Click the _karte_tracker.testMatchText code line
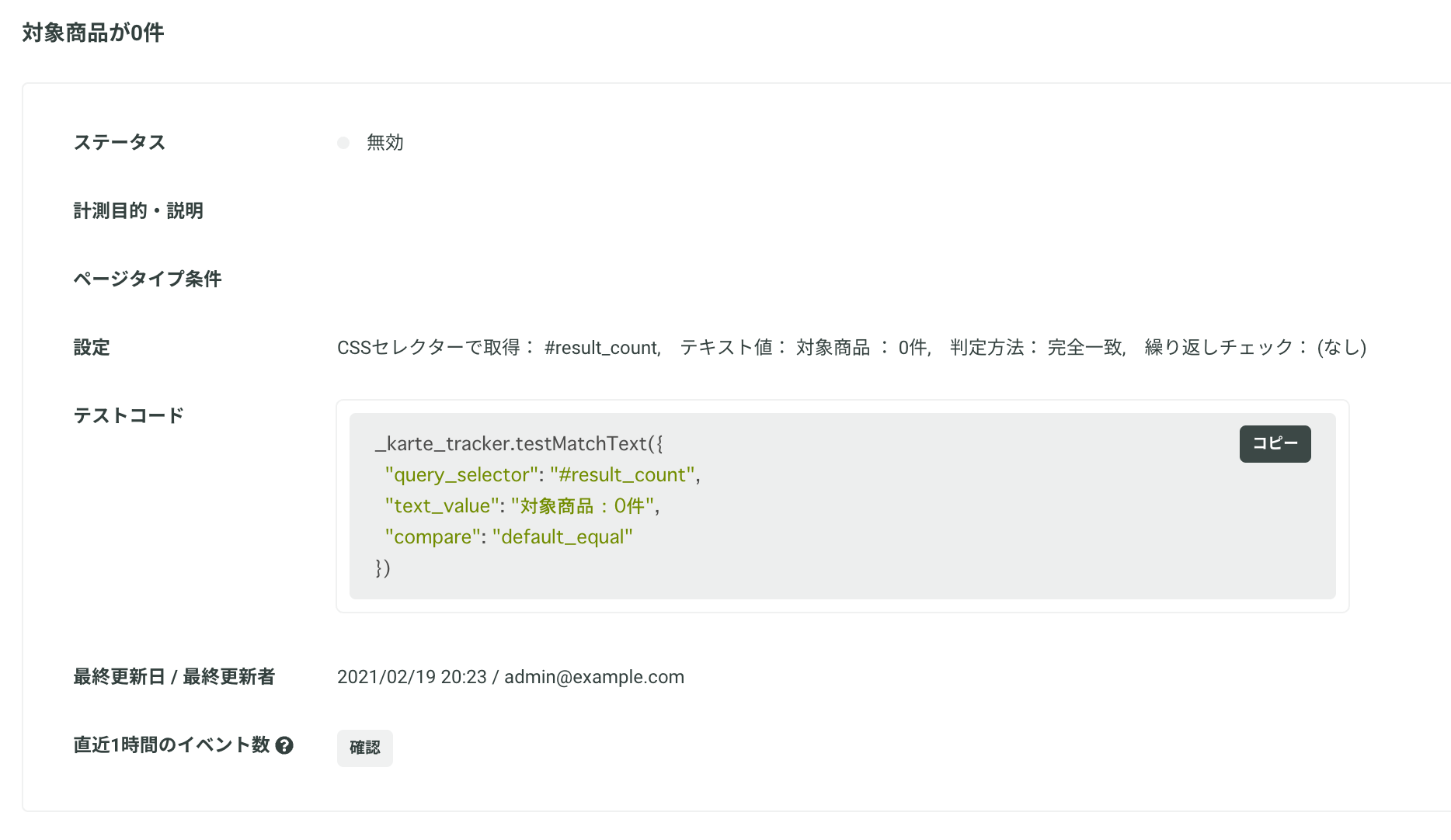 coord(519,444)
